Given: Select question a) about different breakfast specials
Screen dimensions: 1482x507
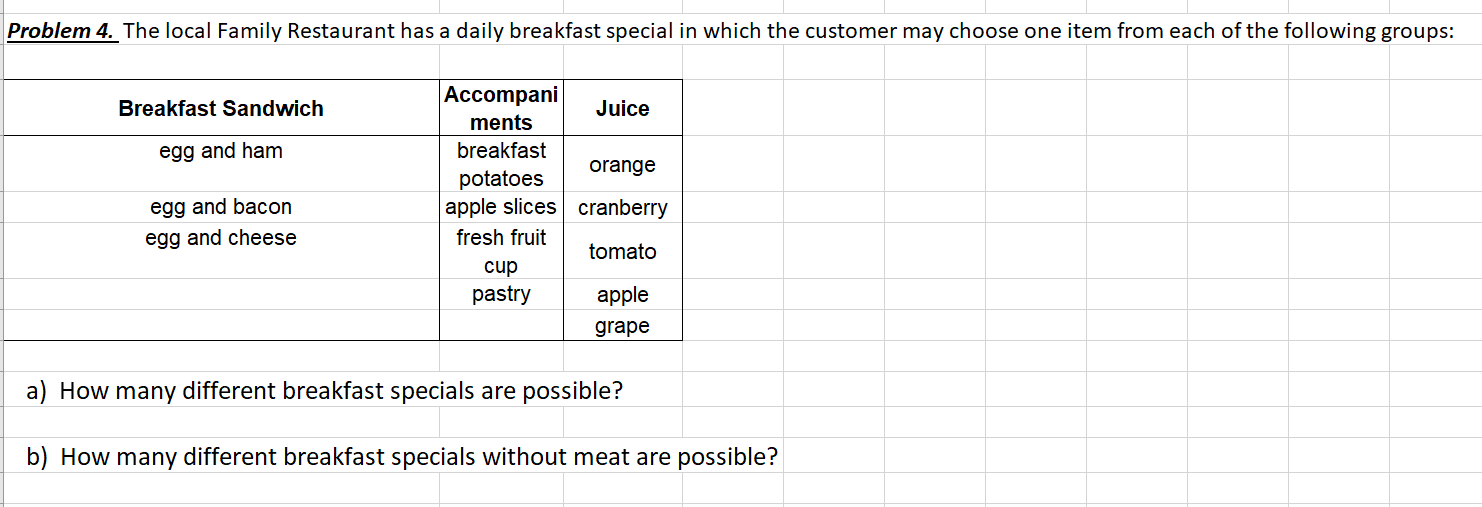Looking at the screenshot, I should pos(325,391).
